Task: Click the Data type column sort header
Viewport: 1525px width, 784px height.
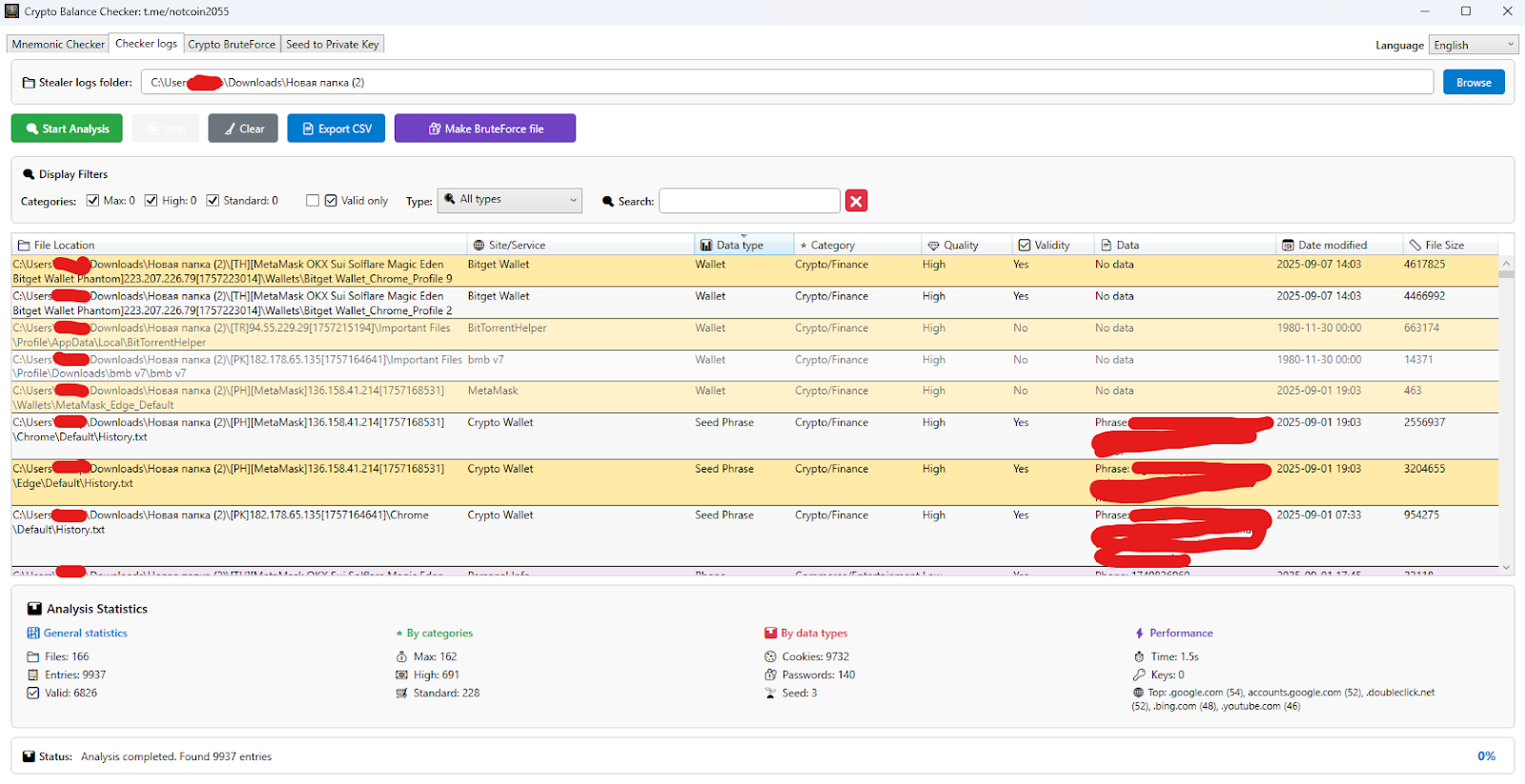Action: tap(740, 245)
